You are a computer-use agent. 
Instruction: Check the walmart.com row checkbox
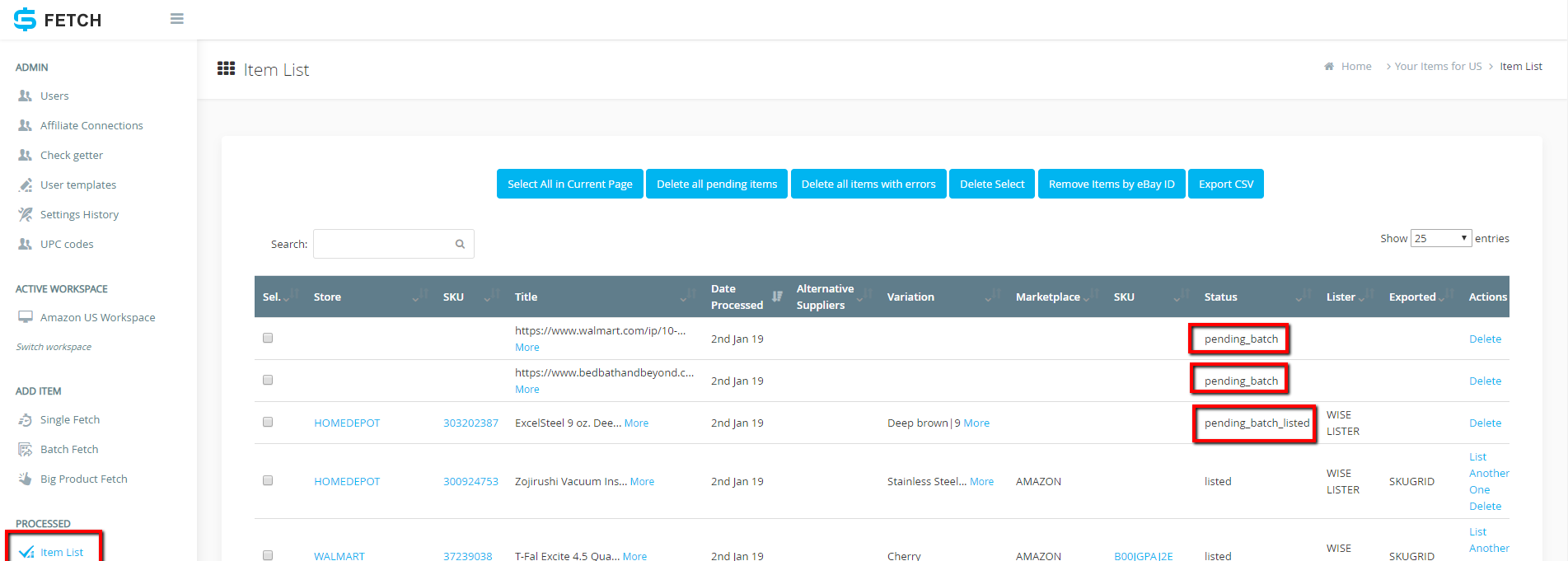pyautogui.click(x=268, y=338)
